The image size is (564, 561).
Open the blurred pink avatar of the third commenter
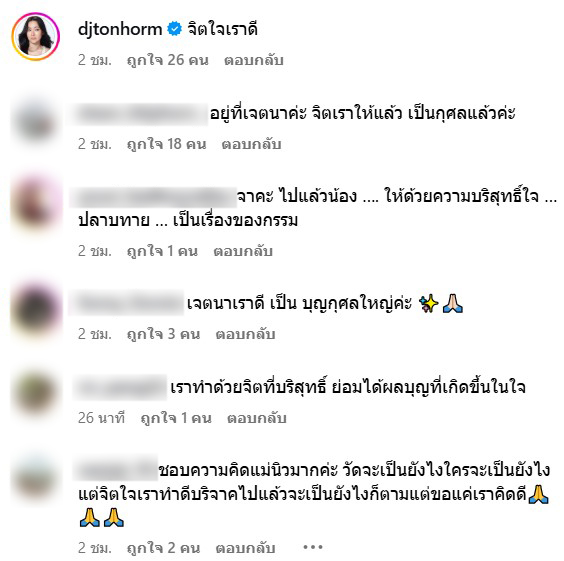[36, 203]
